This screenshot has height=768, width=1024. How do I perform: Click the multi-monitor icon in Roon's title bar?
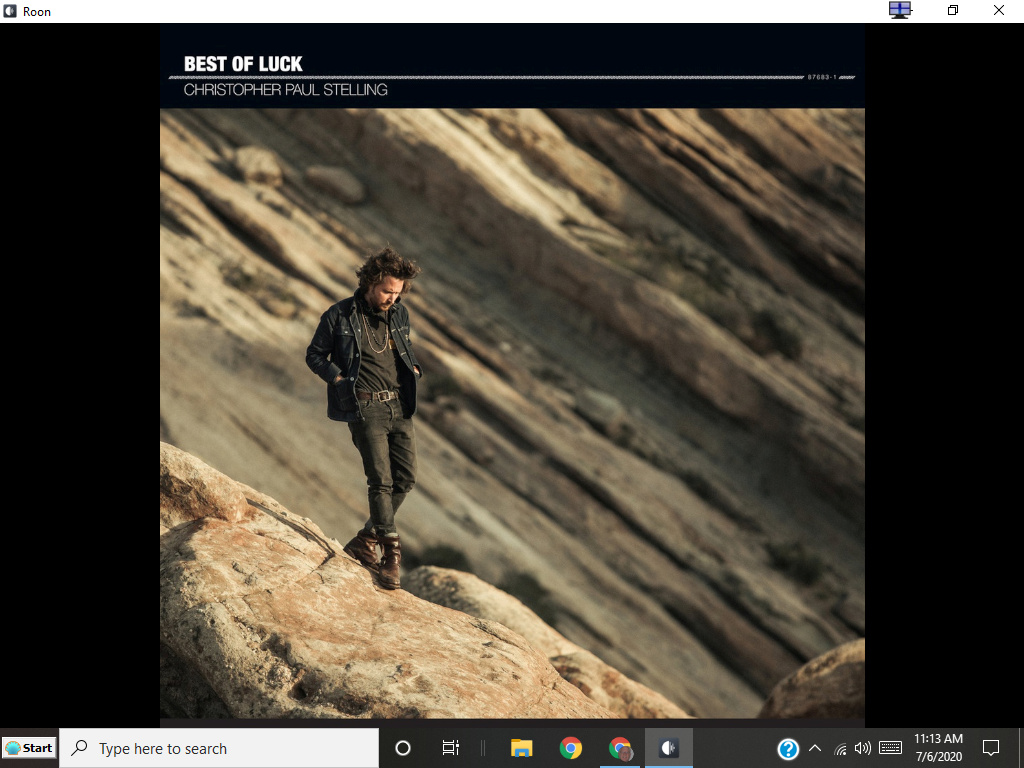[900, 10]
